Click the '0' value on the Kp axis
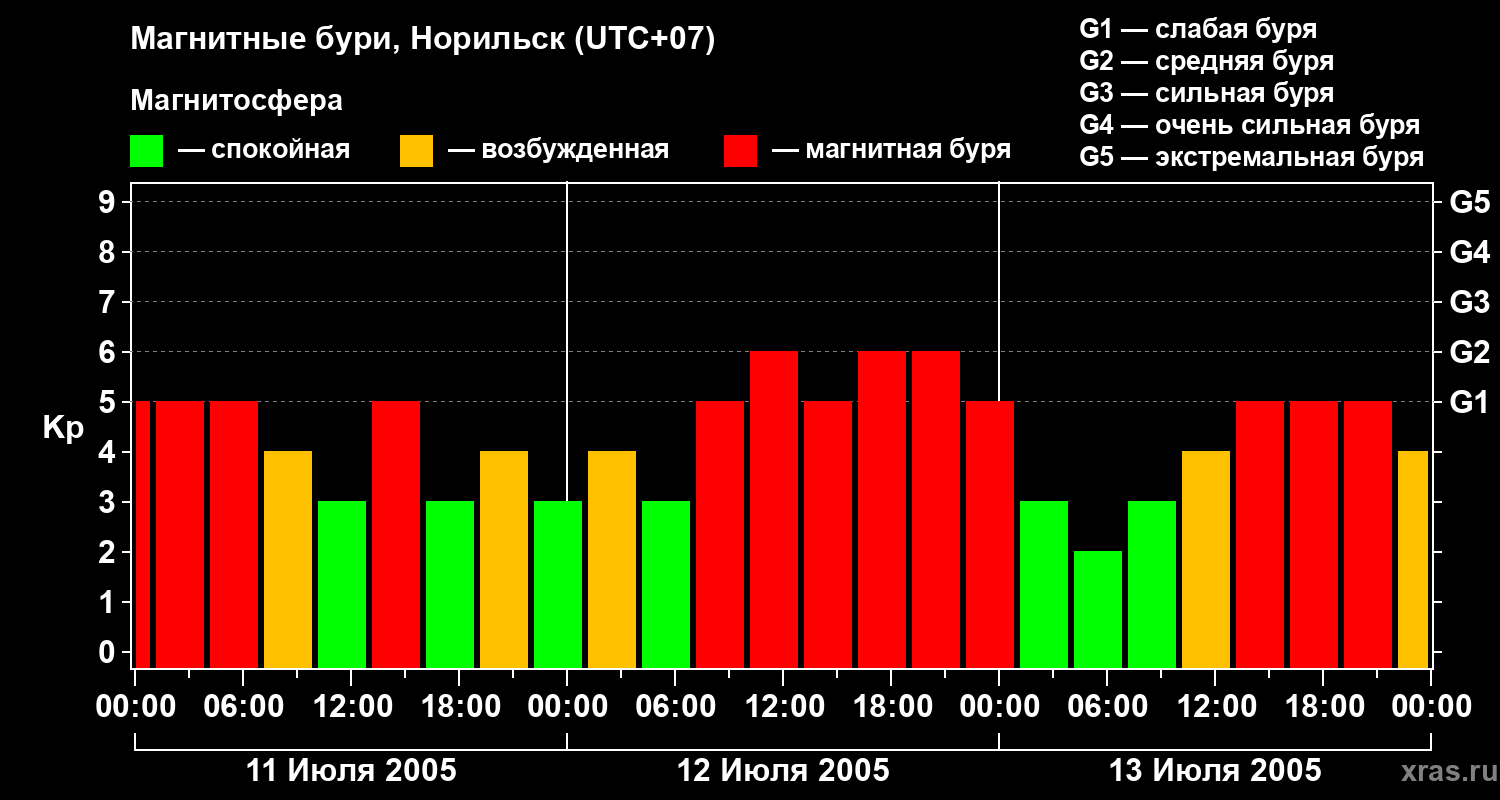 pyautogui.click(x=109, y=653)
